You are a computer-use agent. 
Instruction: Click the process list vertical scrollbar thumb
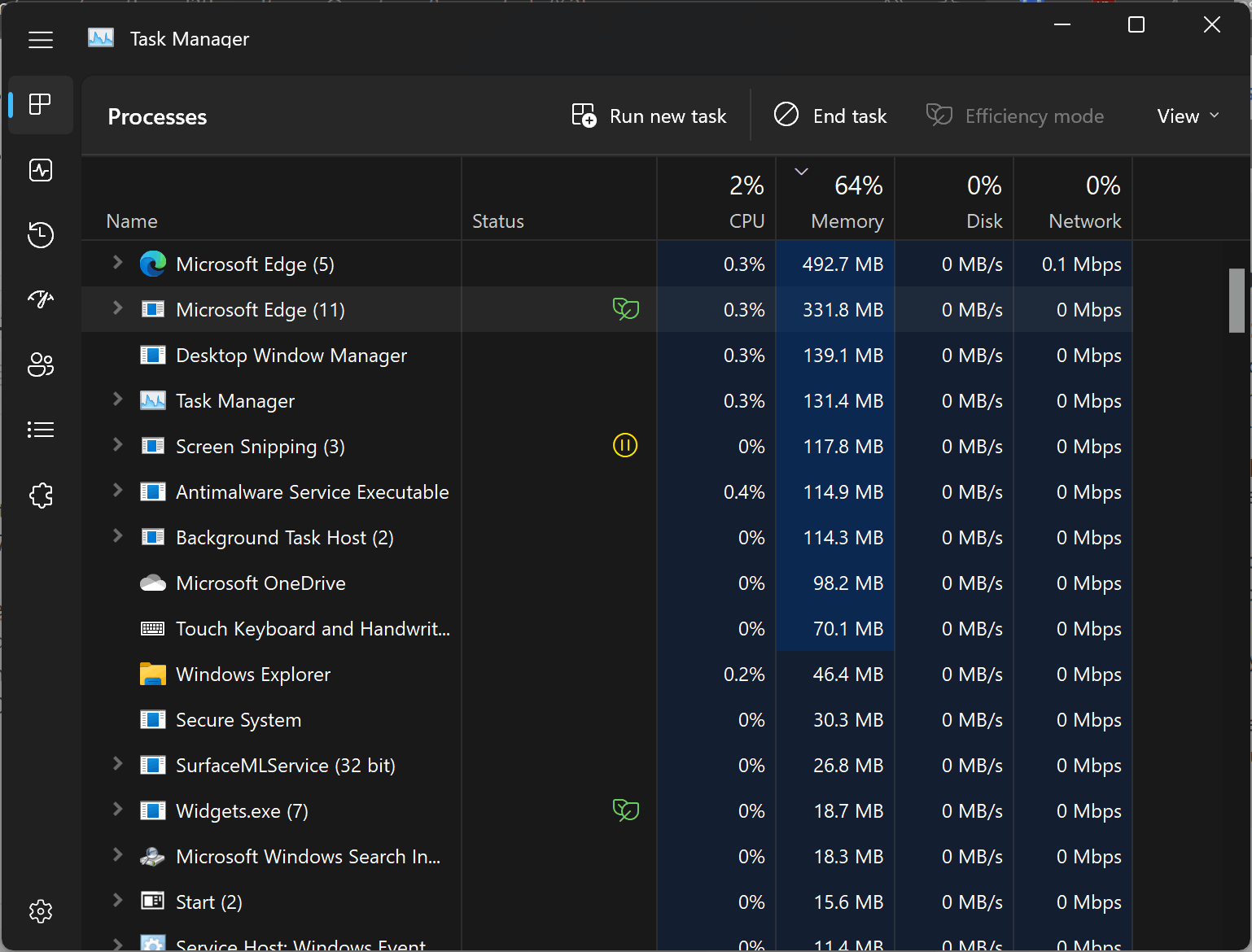click(x=1237, y=300)
